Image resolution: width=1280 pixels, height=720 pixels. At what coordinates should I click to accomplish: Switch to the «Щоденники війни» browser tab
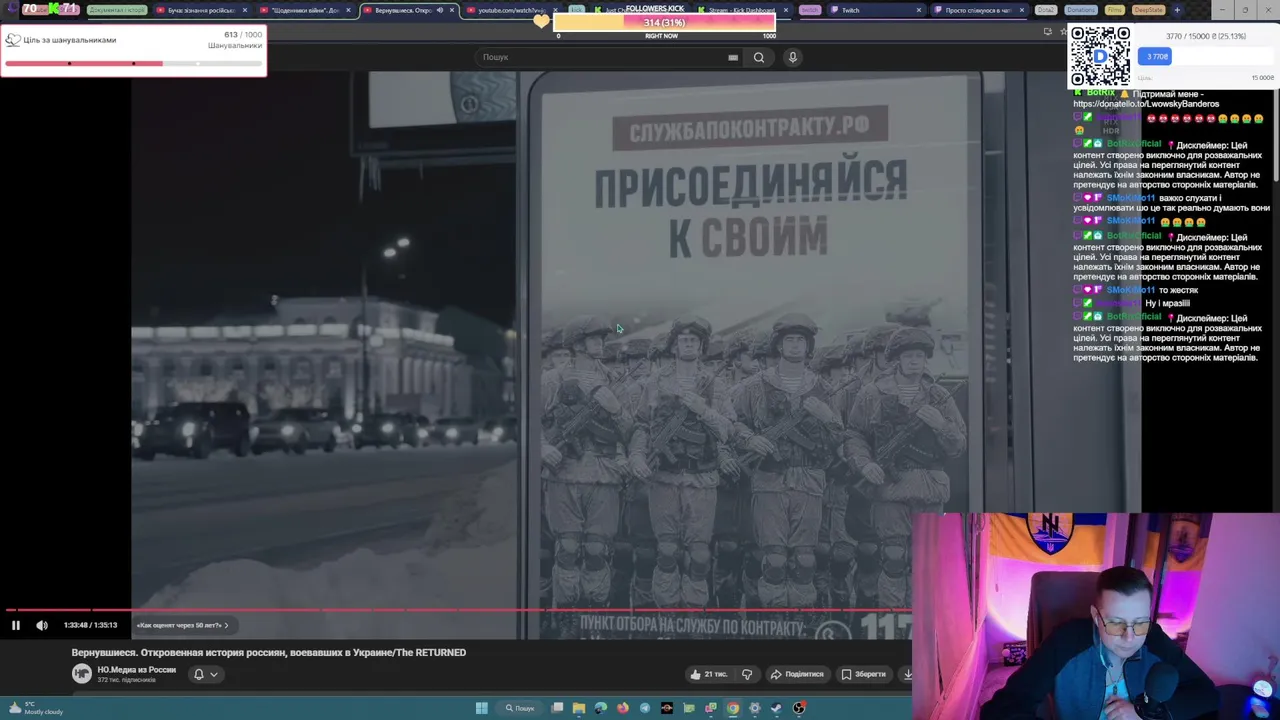click(x=305, y=10)
